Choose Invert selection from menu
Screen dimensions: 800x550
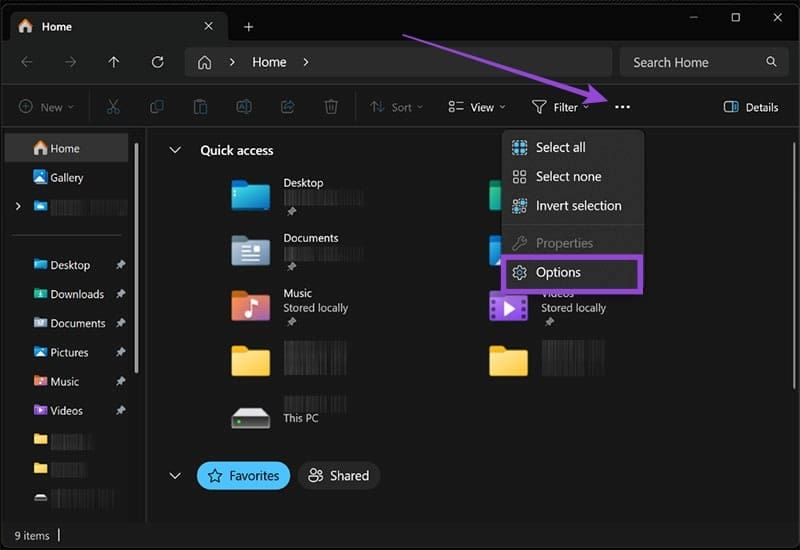pyautogui.click(x=577, y=206)
